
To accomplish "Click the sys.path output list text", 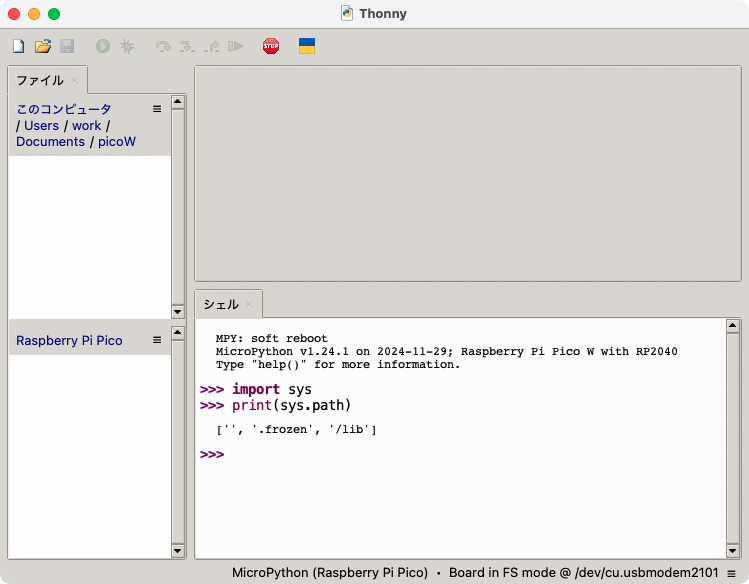I will [296, 430].
